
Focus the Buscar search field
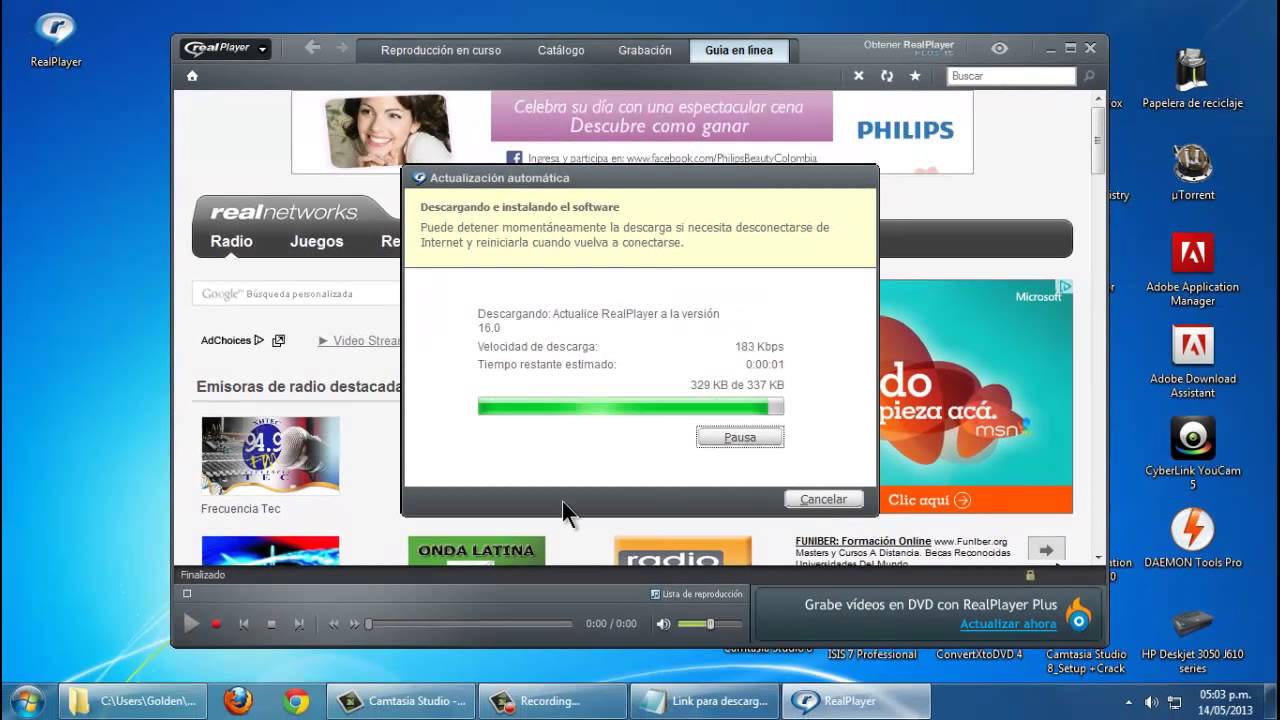pos(1011,76)
